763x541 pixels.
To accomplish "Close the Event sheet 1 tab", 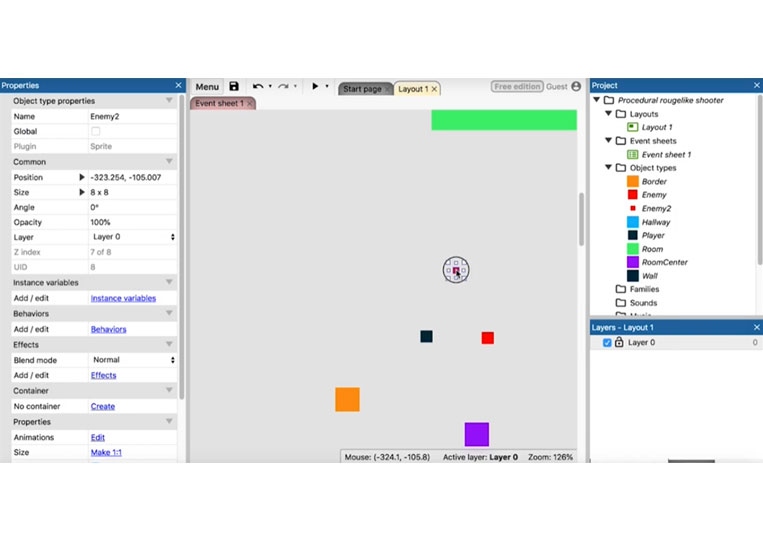I will (250, 104).
